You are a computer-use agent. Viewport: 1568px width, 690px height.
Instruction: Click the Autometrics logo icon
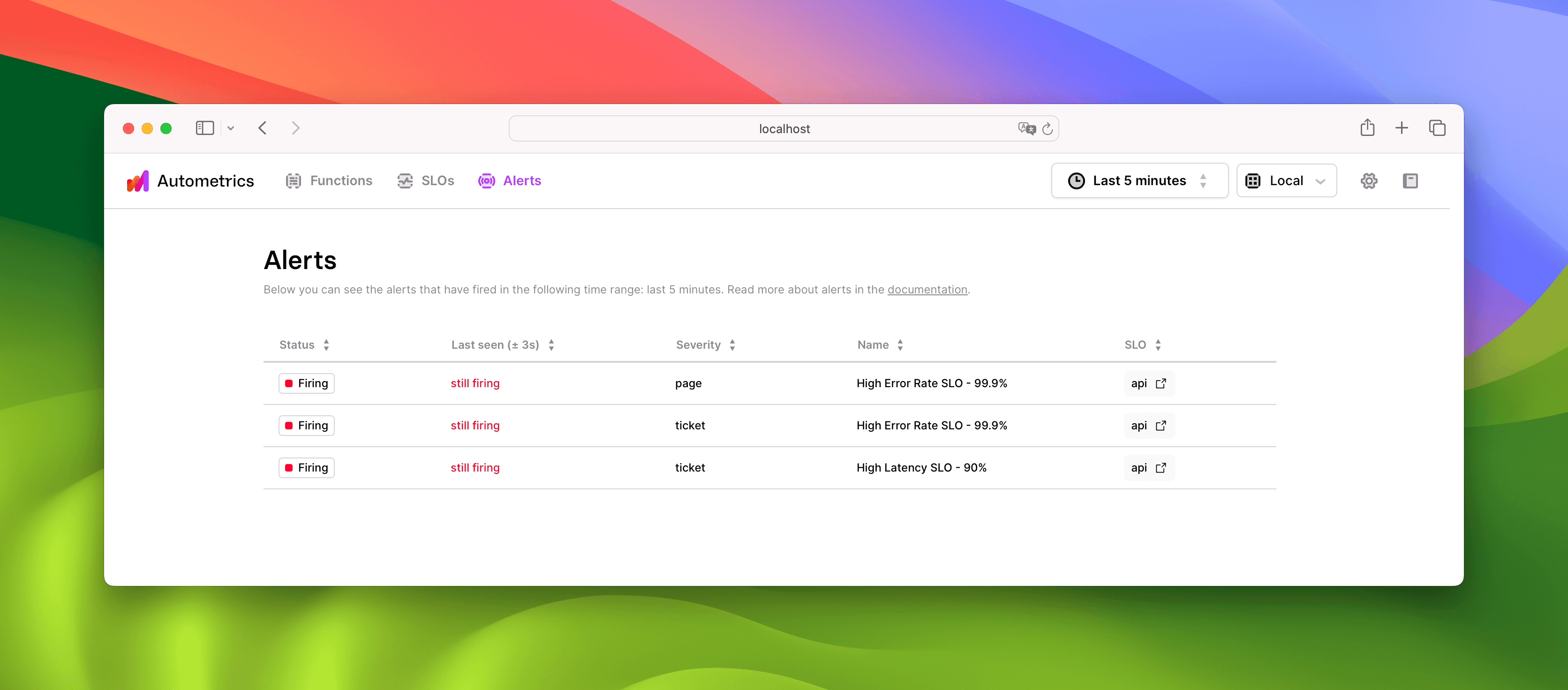coord(138,181)
